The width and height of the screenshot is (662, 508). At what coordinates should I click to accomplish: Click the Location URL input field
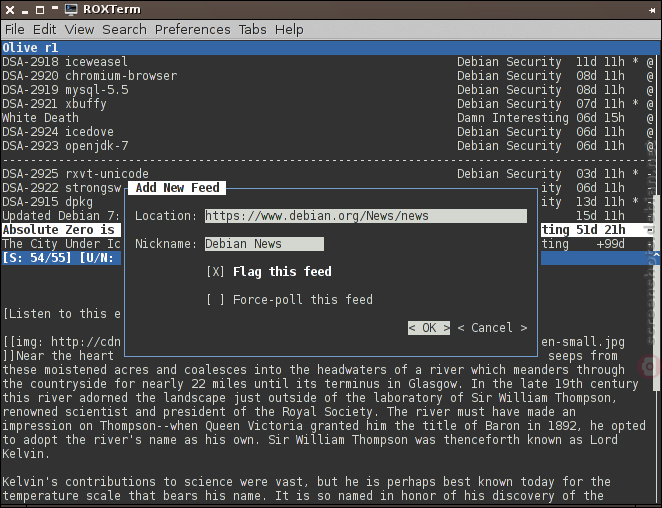366,216
